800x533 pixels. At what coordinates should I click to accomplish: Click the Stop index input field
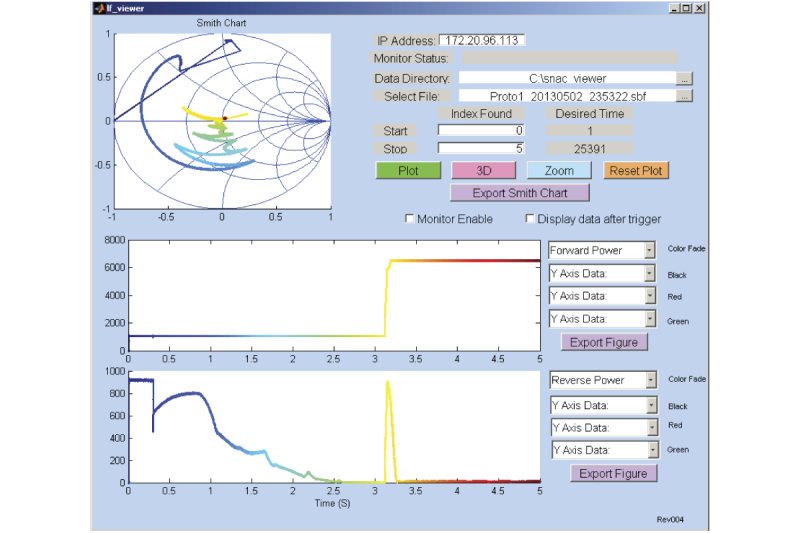pyautogui.click(x=481, y=148)
